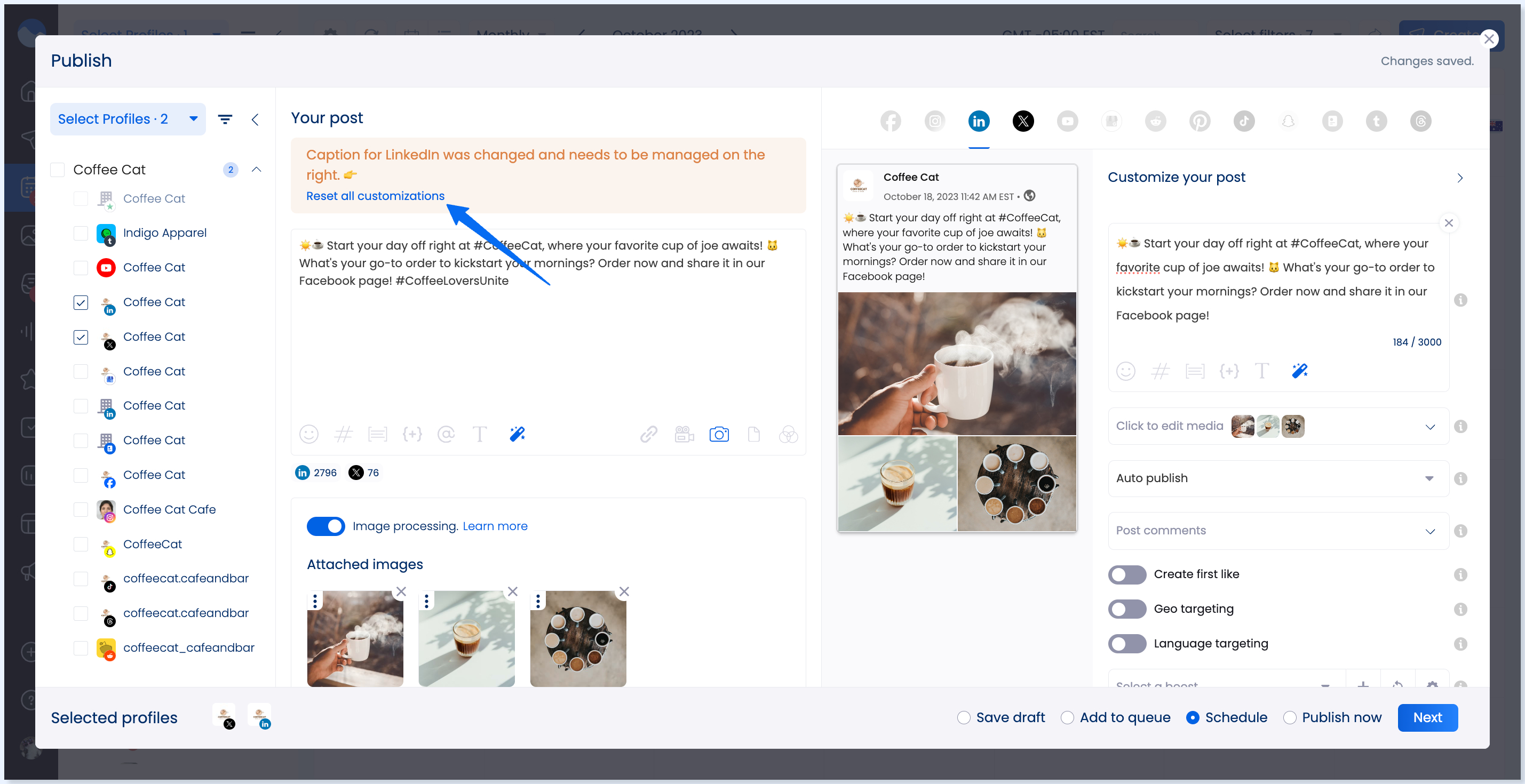This screenshot has height=784, width=1525.
Task: Collapse the Customize your post panel
Action: 1459,178
